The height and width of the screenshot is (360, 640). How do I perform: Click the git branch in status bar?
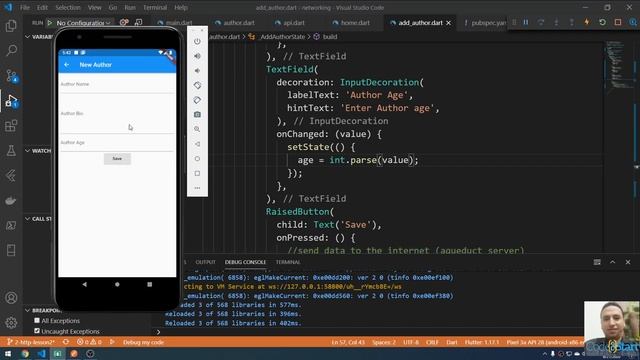[x=31, y=342]
